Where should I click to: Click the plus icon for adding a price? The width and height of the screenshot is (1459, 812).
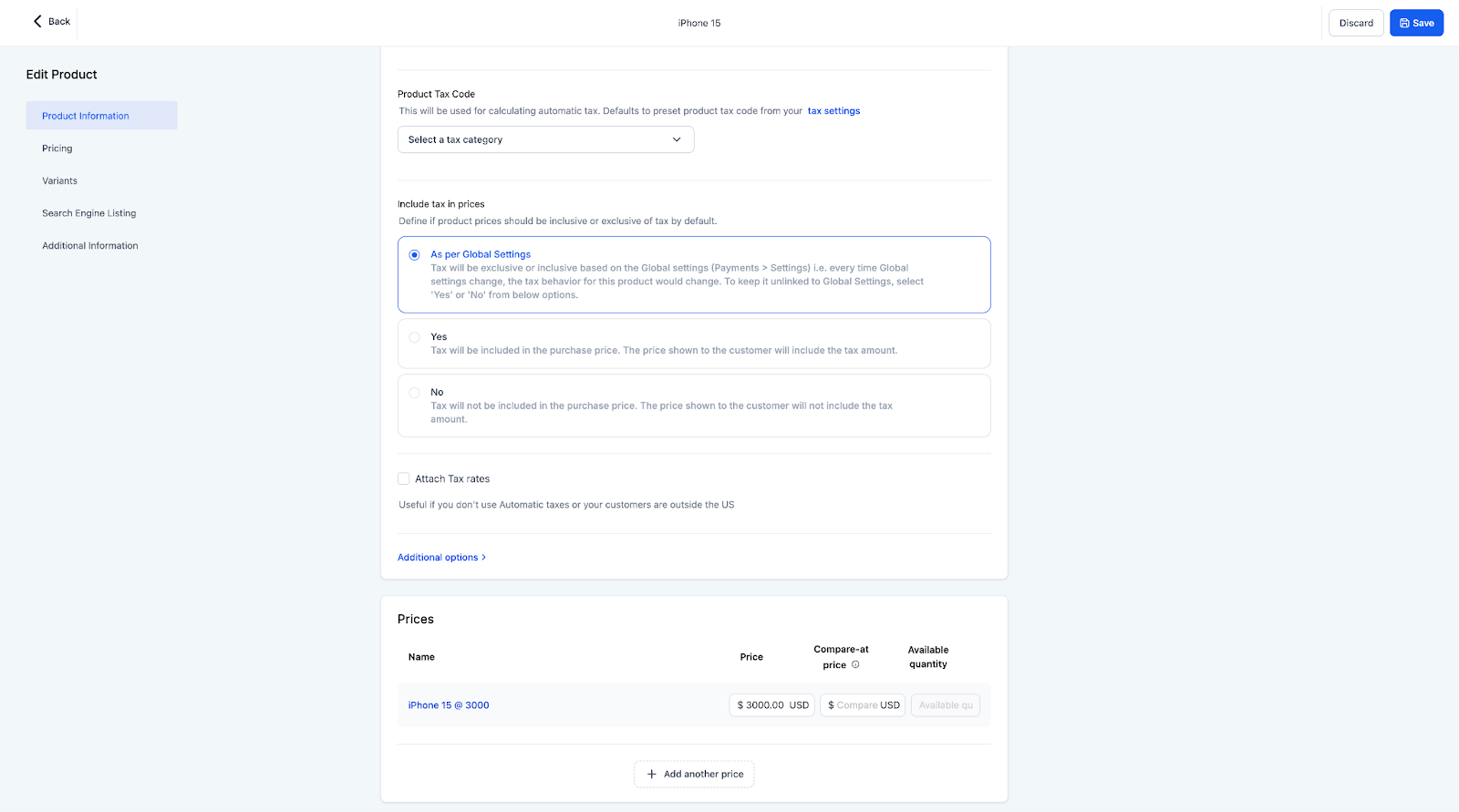pos(651,774)
